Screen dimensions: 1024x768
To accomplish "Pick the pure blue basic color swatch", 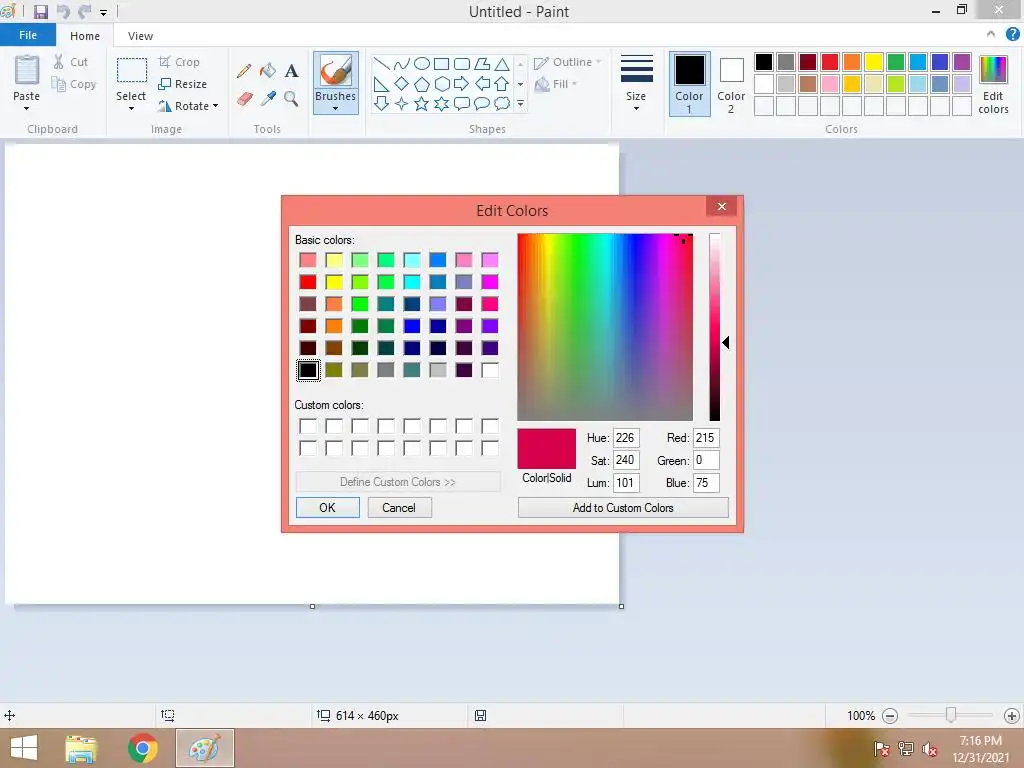I will (x=412, y=326).
